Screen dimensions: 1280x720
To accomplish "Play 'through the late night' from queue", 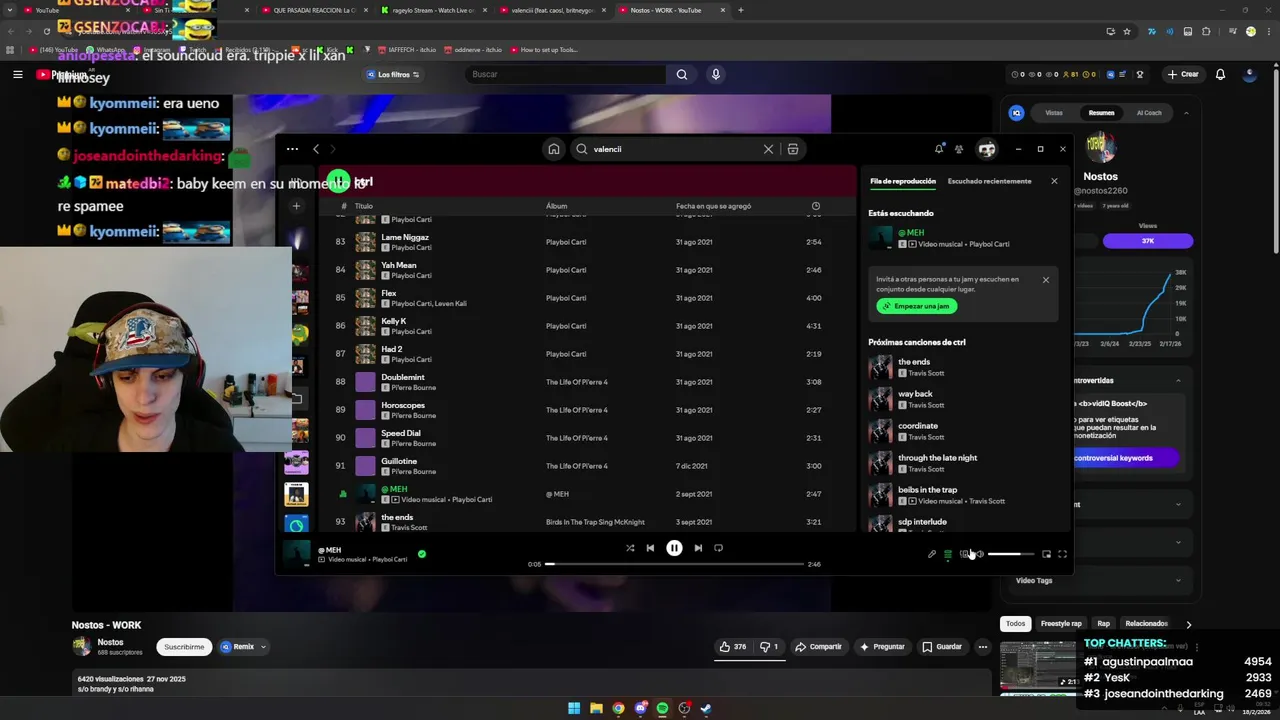I will click(963, 463).
